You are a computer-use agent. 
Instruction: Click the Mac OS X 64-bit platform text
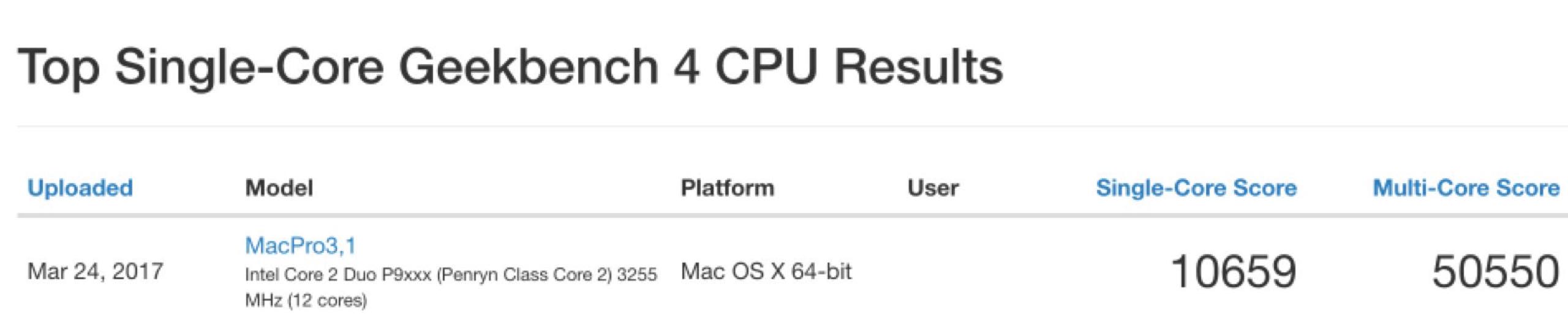pos(766,271)
